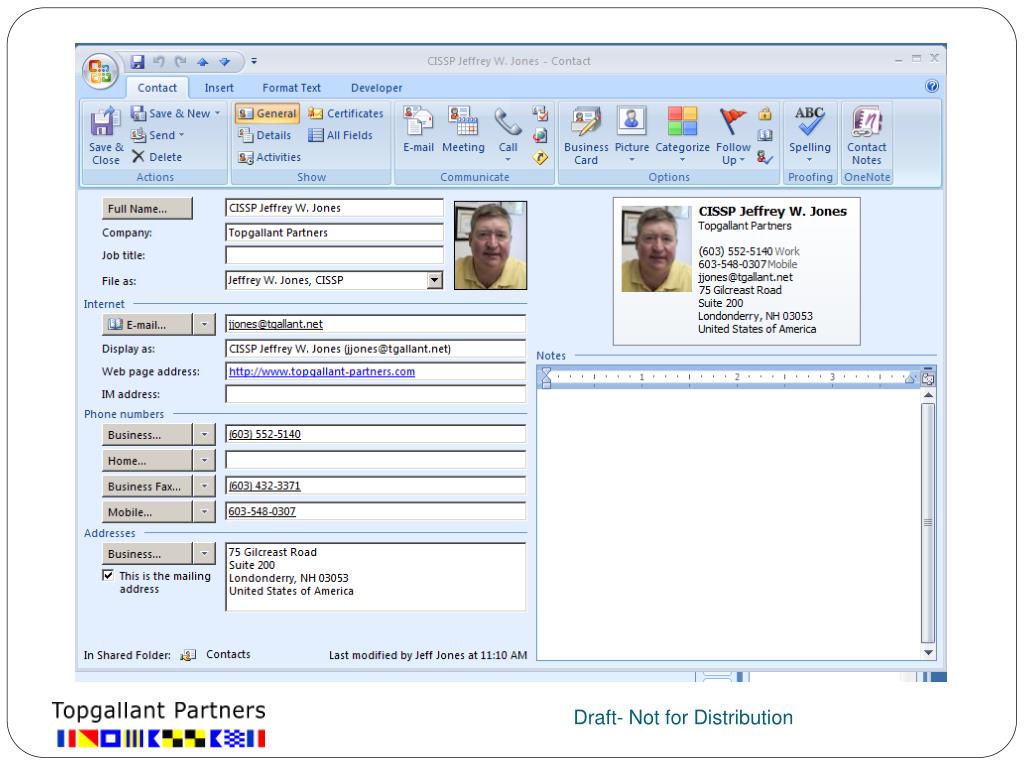
Task: Show the Certificates view
Action: coord(345,114)
